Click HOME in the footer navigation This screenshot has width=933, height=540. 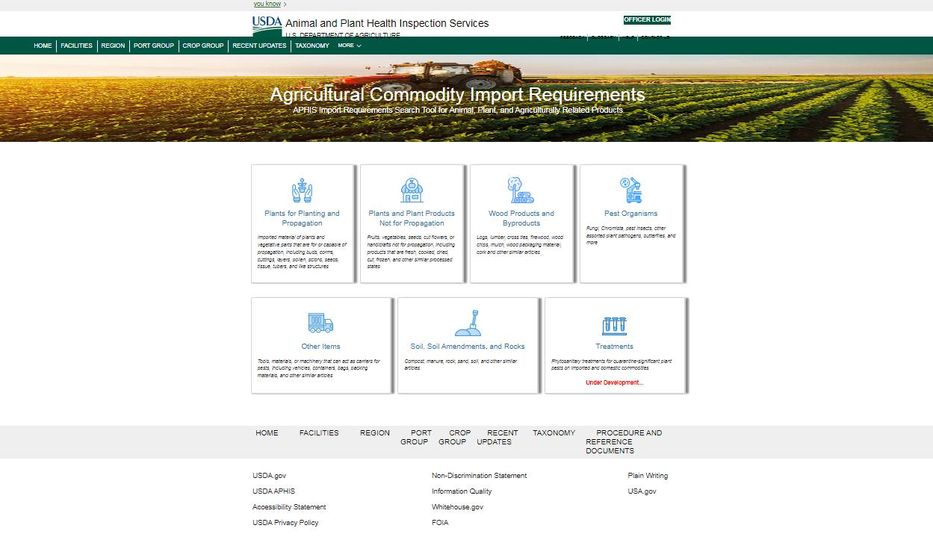pos(267,433)
